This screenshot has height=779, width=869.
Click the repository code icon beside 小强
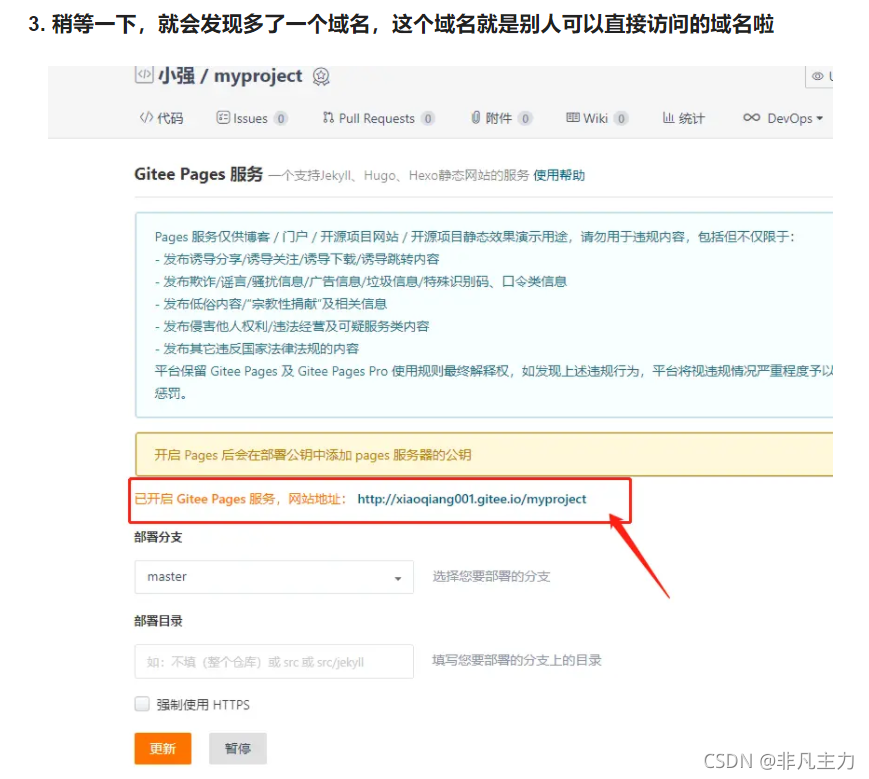pos(144,75)
